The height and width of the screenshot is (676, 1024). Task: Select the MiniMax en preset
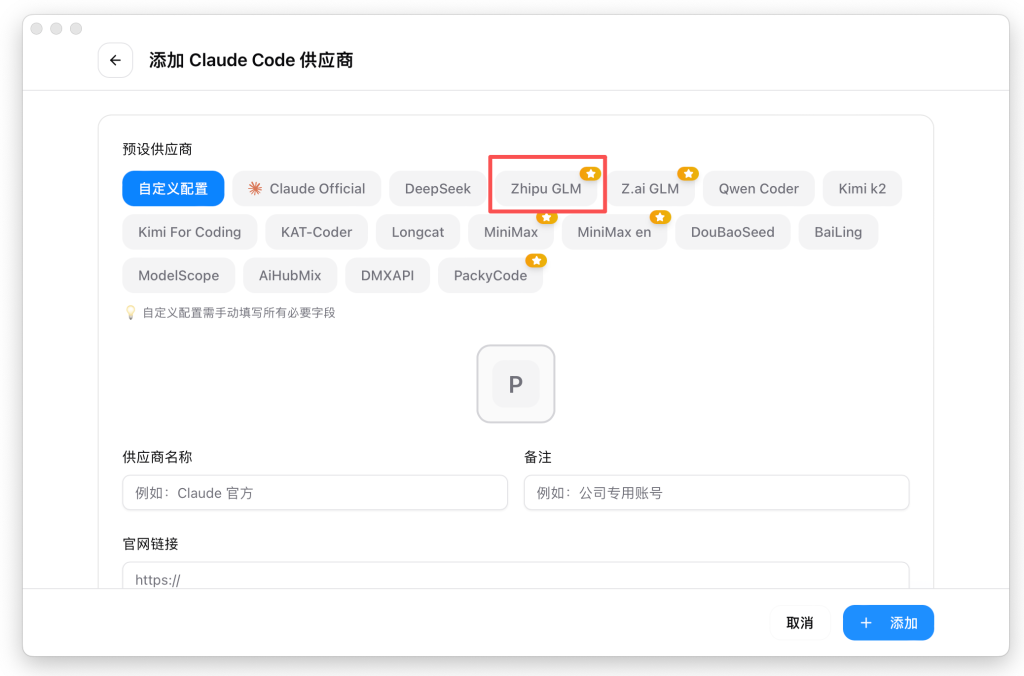614,232
